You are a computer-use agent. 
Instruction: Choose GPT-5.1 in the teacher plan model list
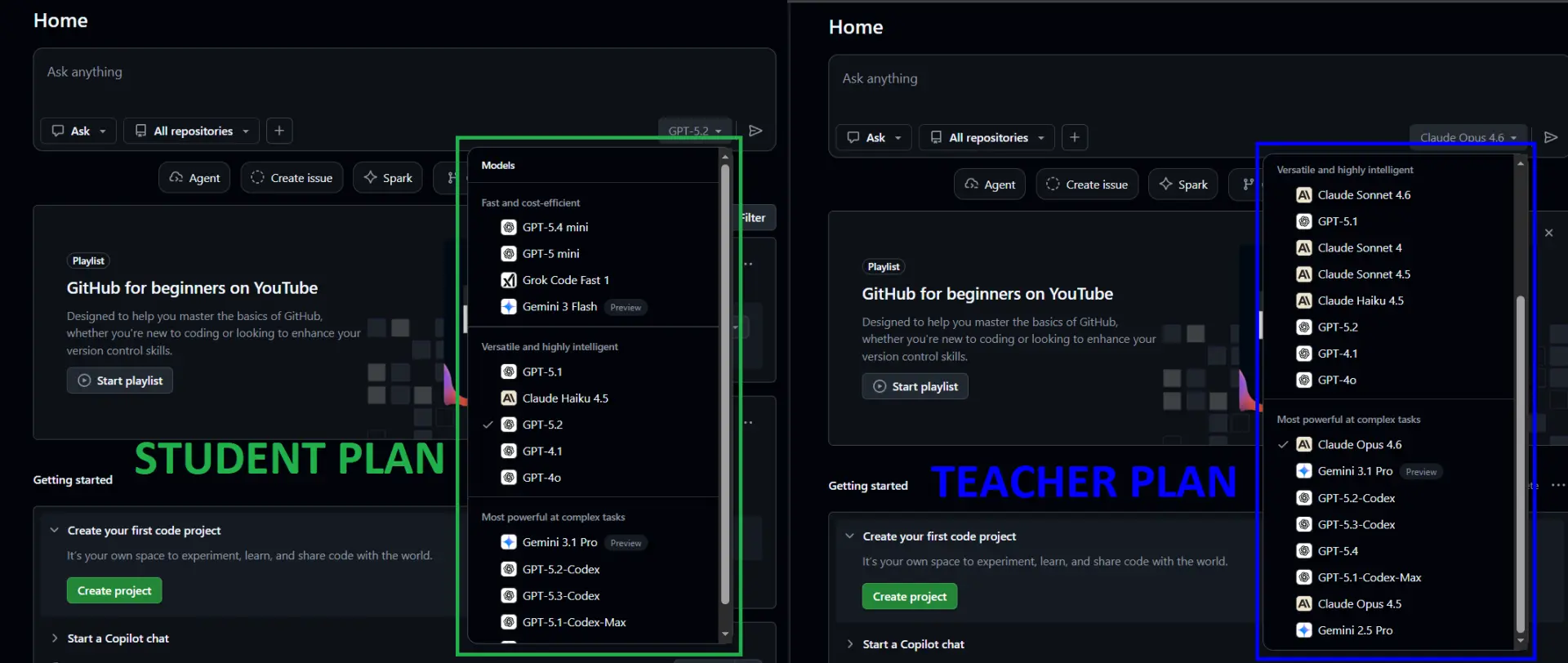click(x=1388, y=221)
